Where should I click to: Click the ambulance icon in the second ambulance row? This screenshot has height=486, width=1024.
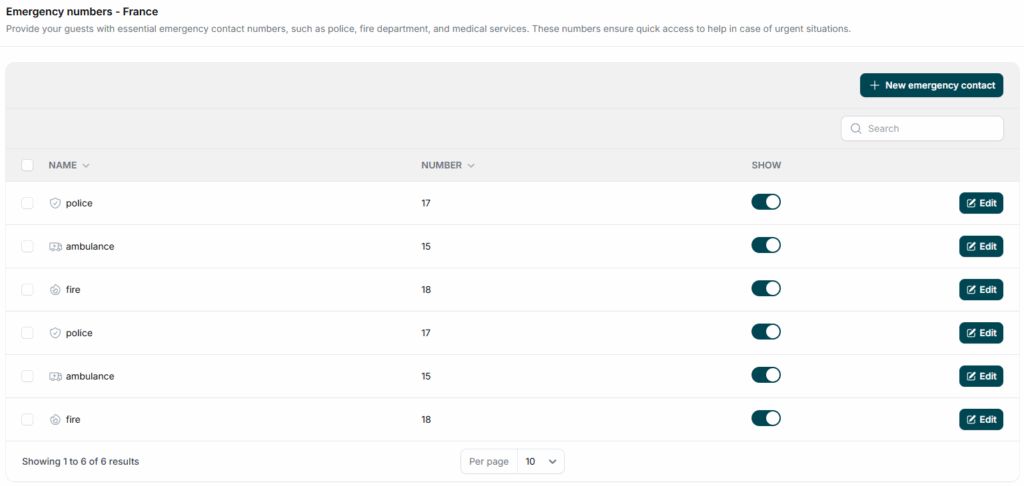(55, 376)
